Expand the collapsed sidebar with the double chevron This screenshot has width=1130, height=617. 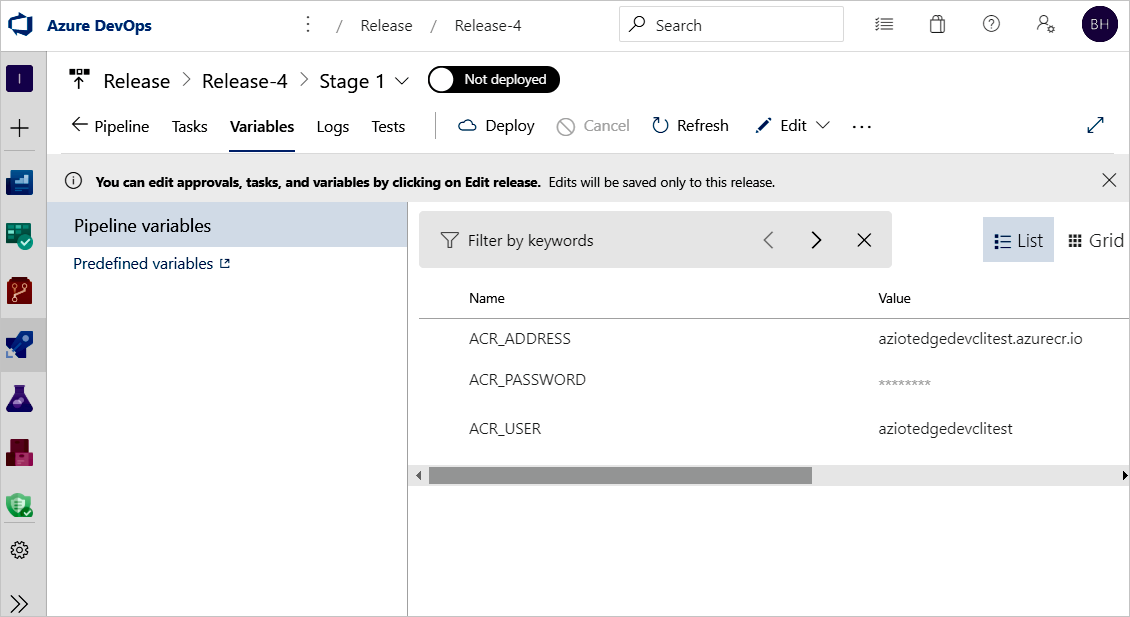(20, 602)
